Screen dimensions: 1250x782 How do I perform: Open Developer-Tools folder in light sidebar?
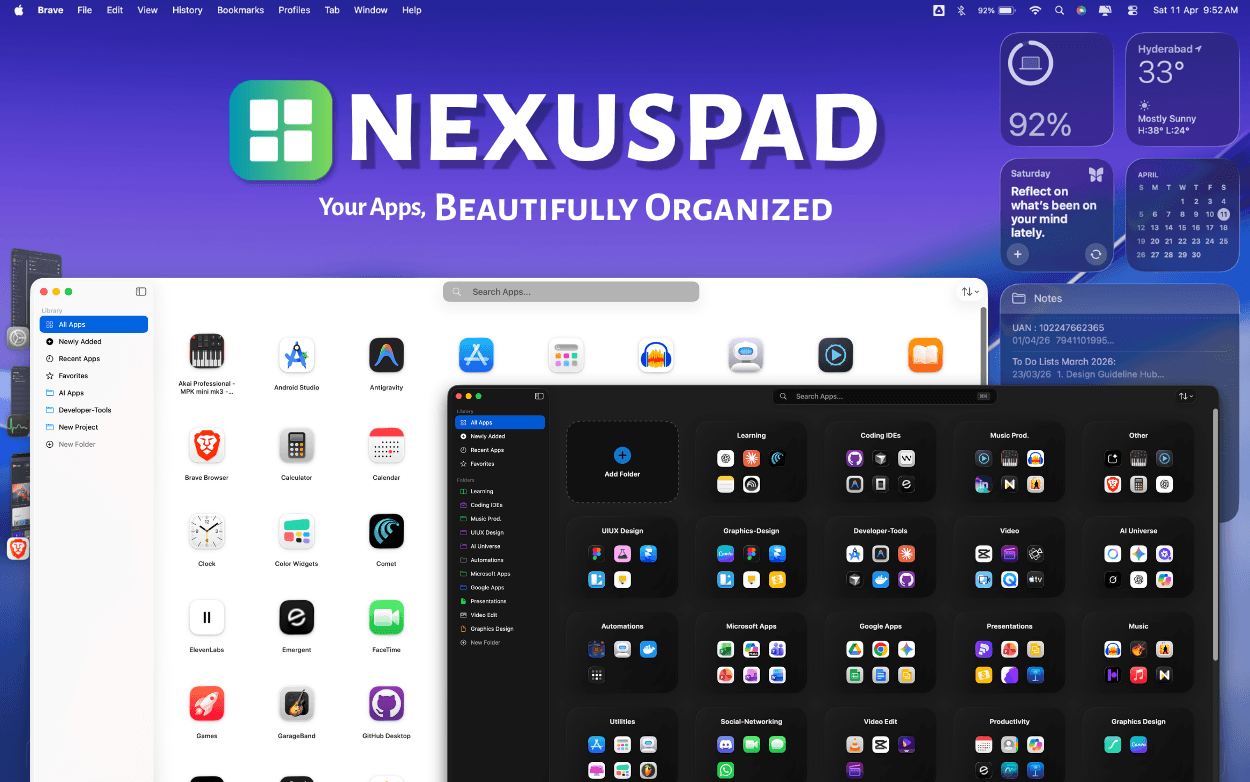tap(94, 410)
